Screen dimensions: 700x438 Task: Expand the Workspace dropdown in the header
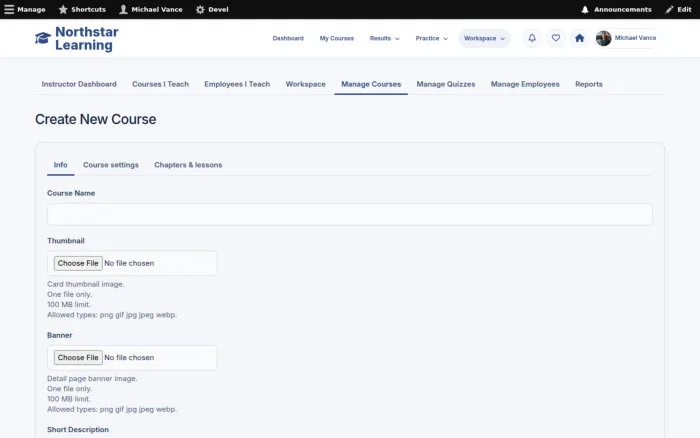[484, 38]
